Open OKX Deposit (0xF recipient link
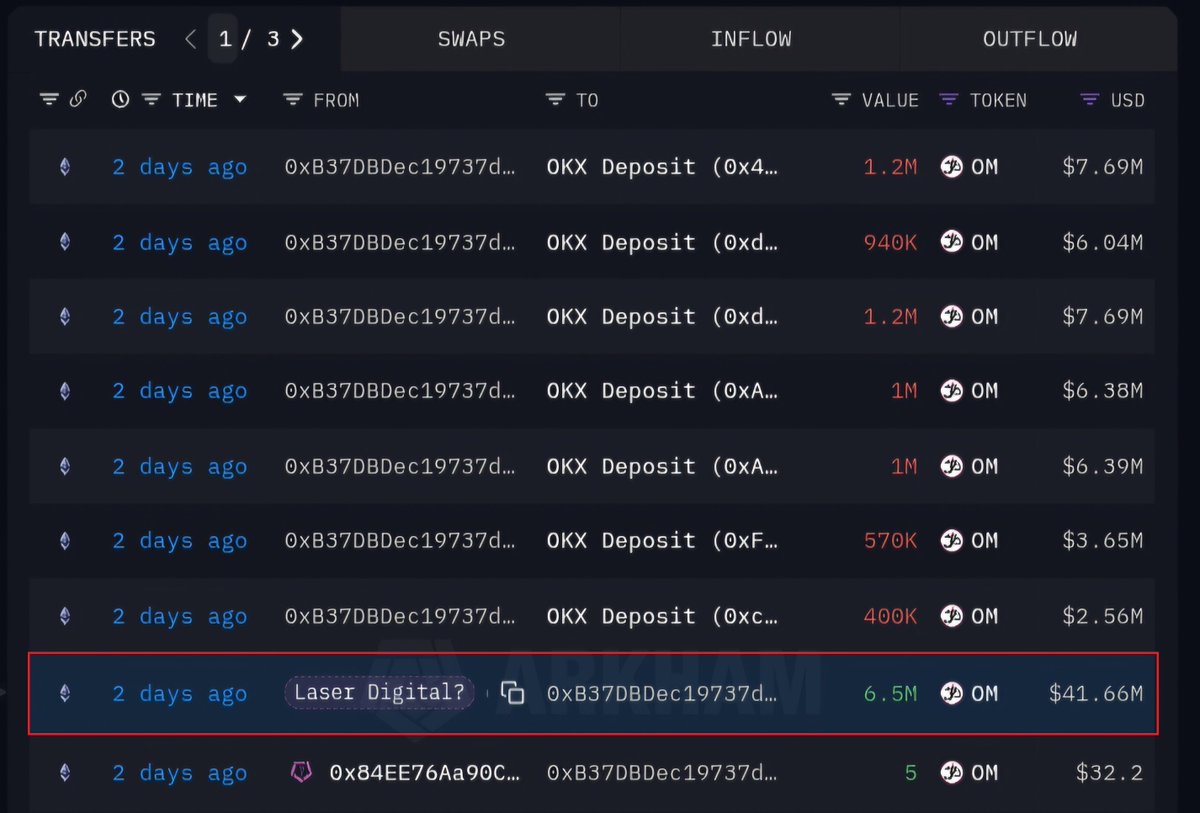Viewport: 1200px width, 813px height. [x=662, y=541]
